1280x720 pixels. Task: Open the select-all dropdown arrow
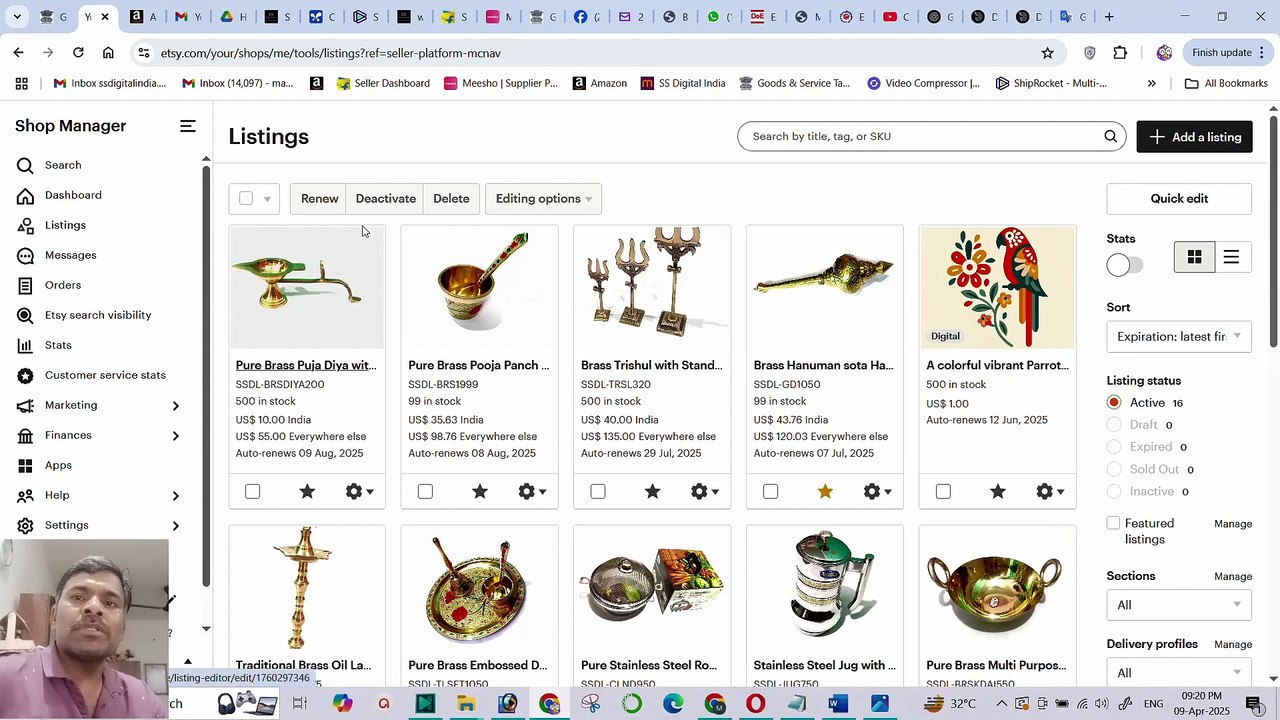click(267, 199)
